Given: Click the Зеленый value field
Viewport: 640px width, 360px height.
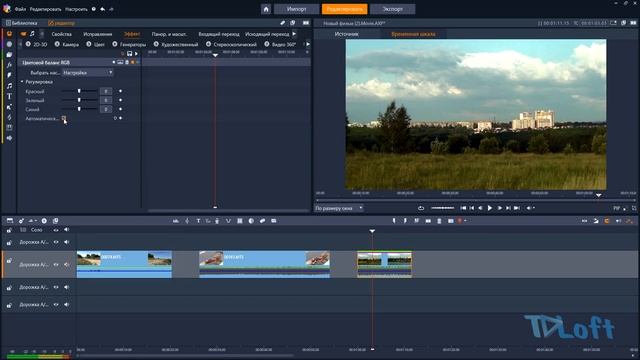Looking at the screenshot, I should click(x=106, y=100).
